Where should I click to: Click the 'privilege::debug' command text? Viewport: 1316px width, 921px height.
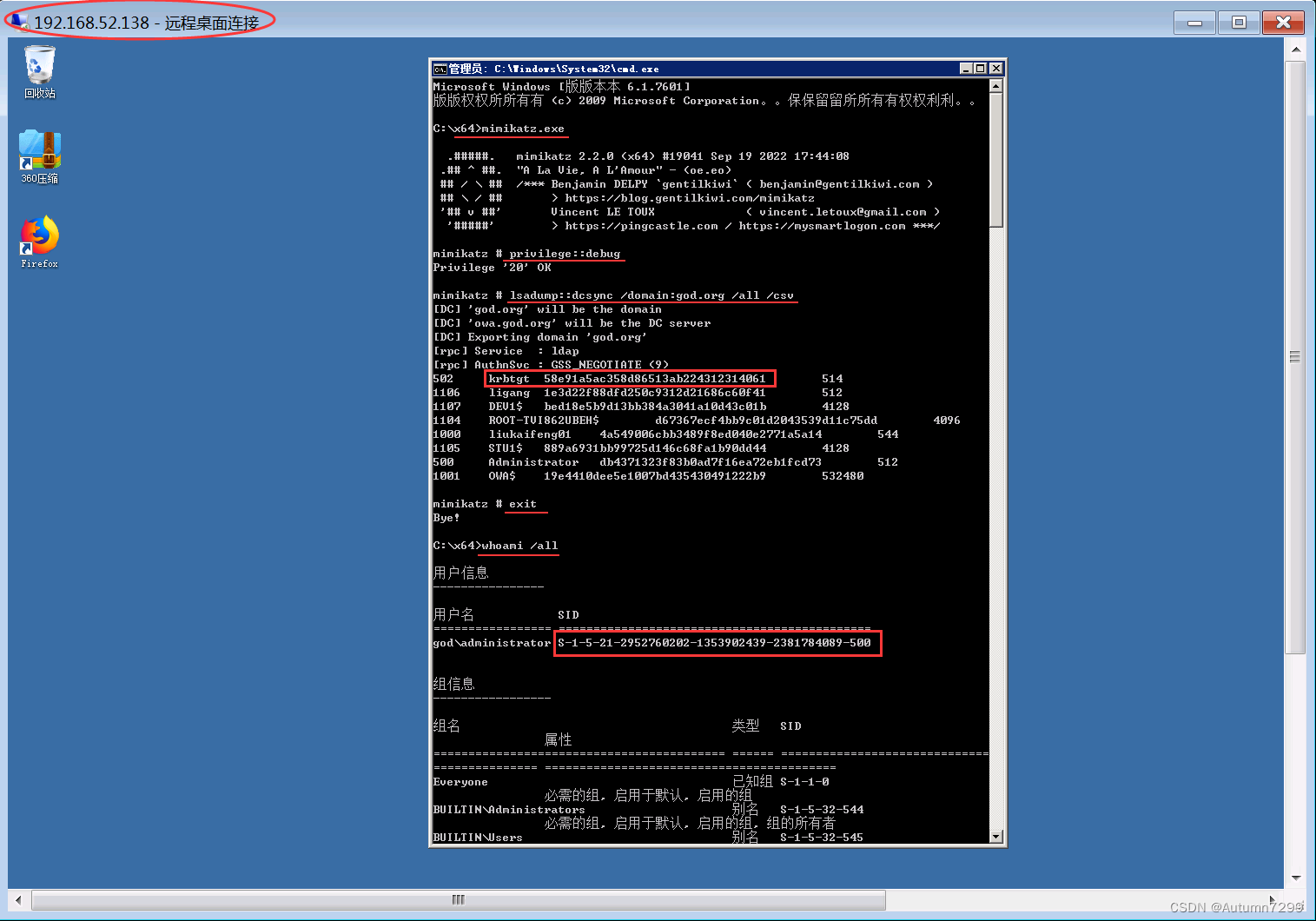click(565, 254)
